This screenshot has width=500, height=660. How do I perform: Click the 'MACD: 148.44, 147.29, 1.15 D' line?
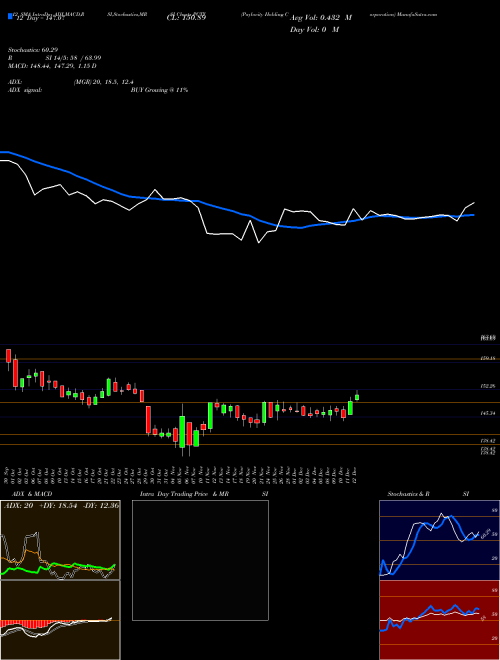pyautogui.click(x=52, y=66)
